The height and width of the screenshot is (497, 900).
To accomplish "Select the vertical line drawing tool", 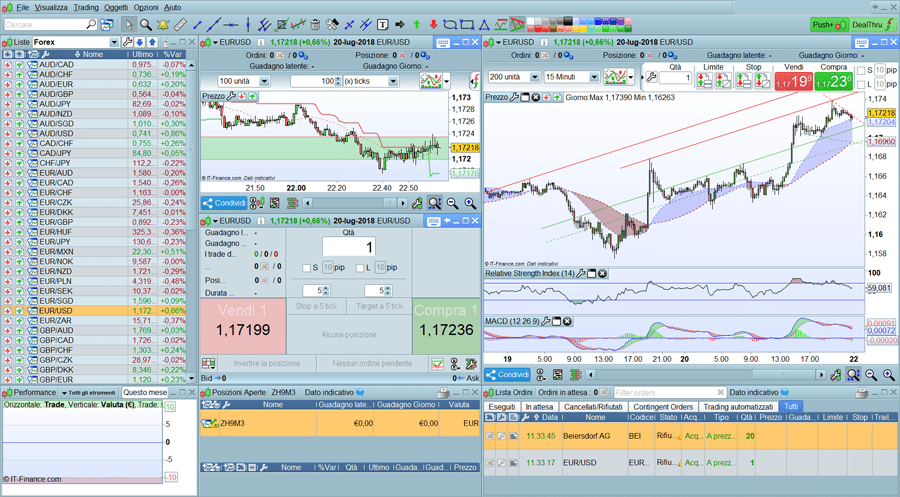I will coord(248,25).
